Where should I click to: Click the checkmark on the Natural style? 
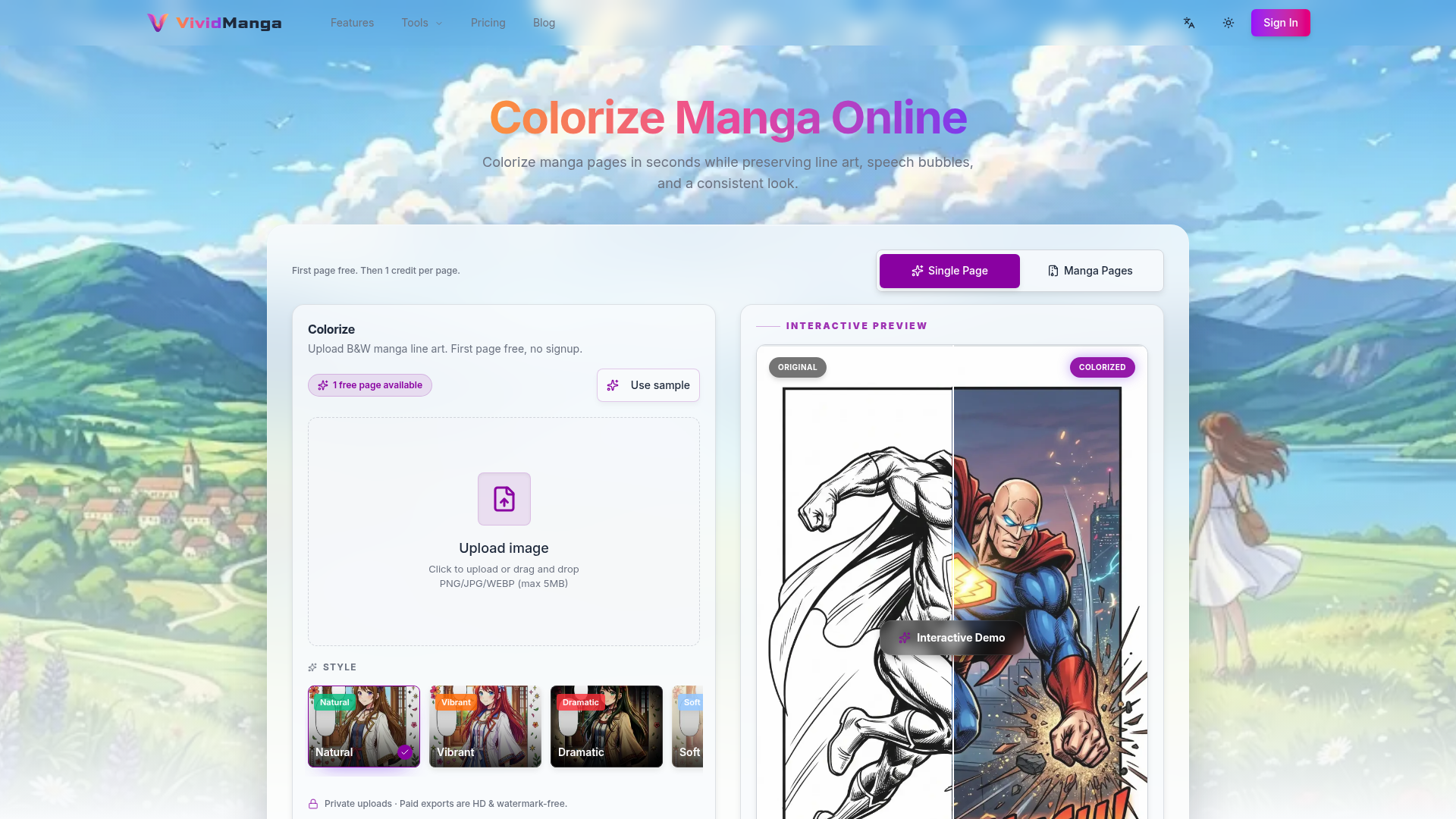click(x=405, y=752)
